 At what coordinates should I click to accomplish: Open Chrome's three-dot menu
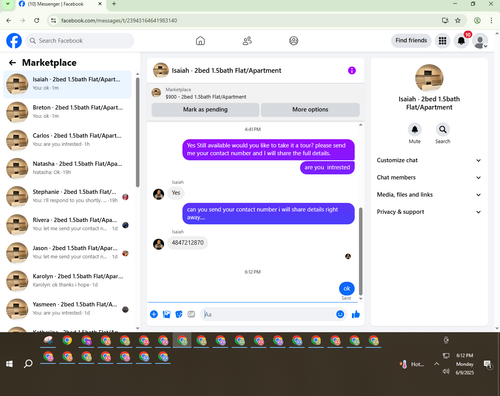491,20
